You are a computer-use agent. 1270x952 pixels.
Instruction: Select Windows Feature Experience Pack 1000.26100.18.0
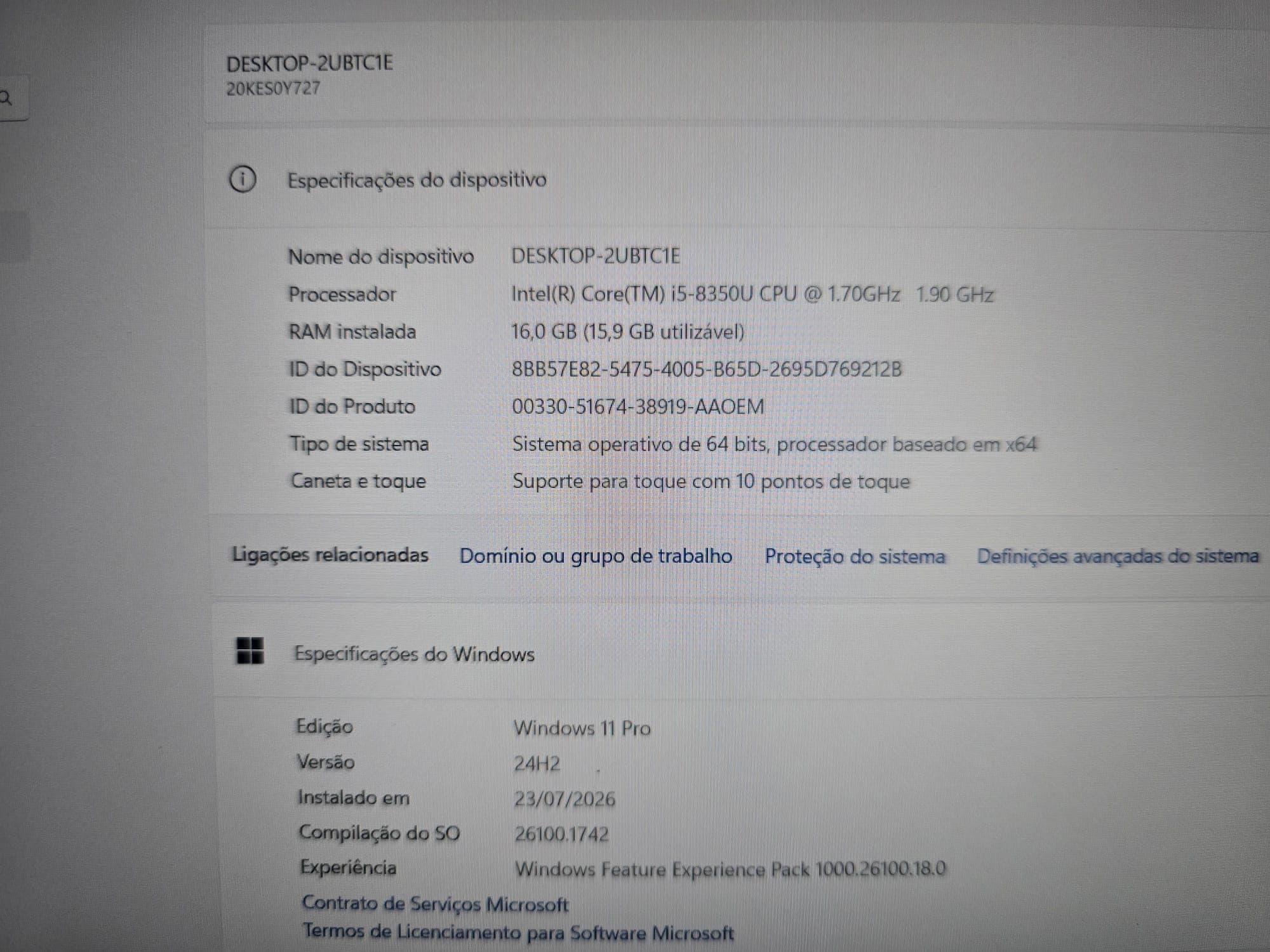coord(730,869)
